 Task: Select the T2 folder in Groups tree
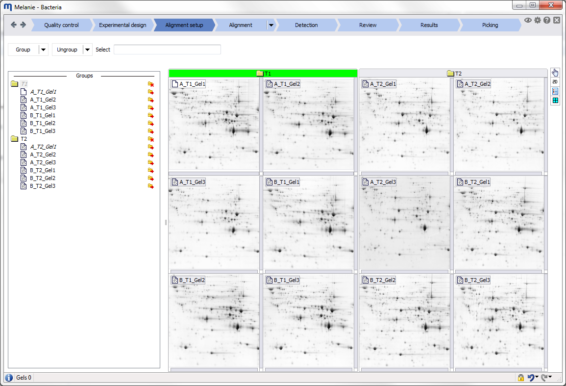(x=19, y=139)
